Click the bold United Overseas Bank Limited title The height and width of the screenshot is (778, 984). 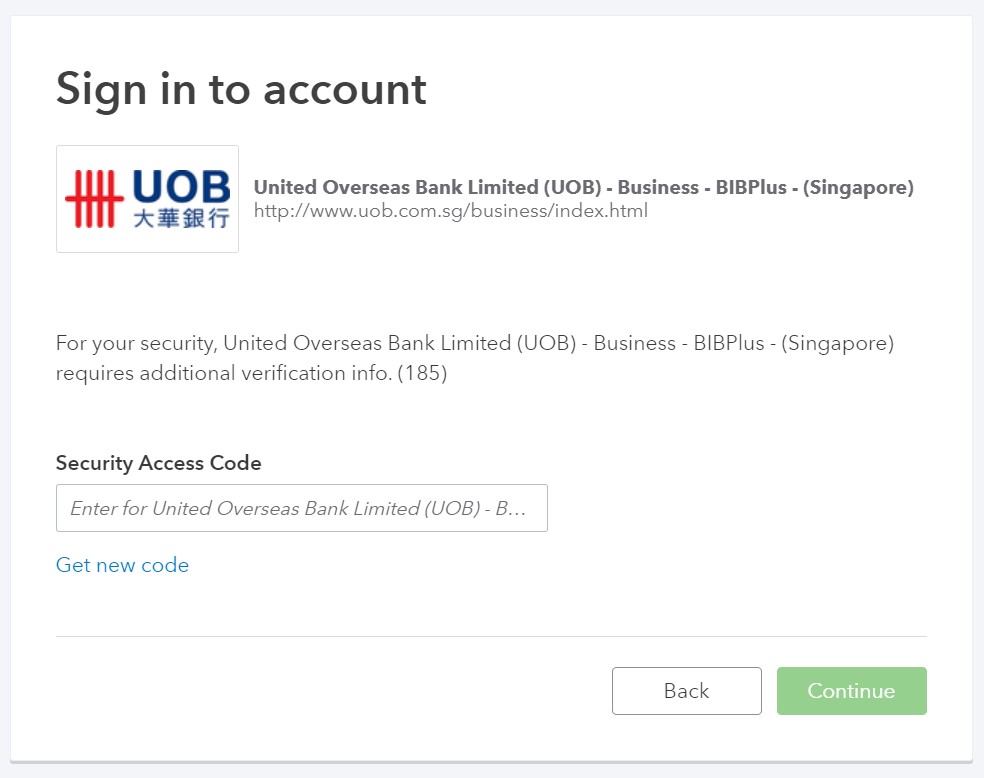583,187
